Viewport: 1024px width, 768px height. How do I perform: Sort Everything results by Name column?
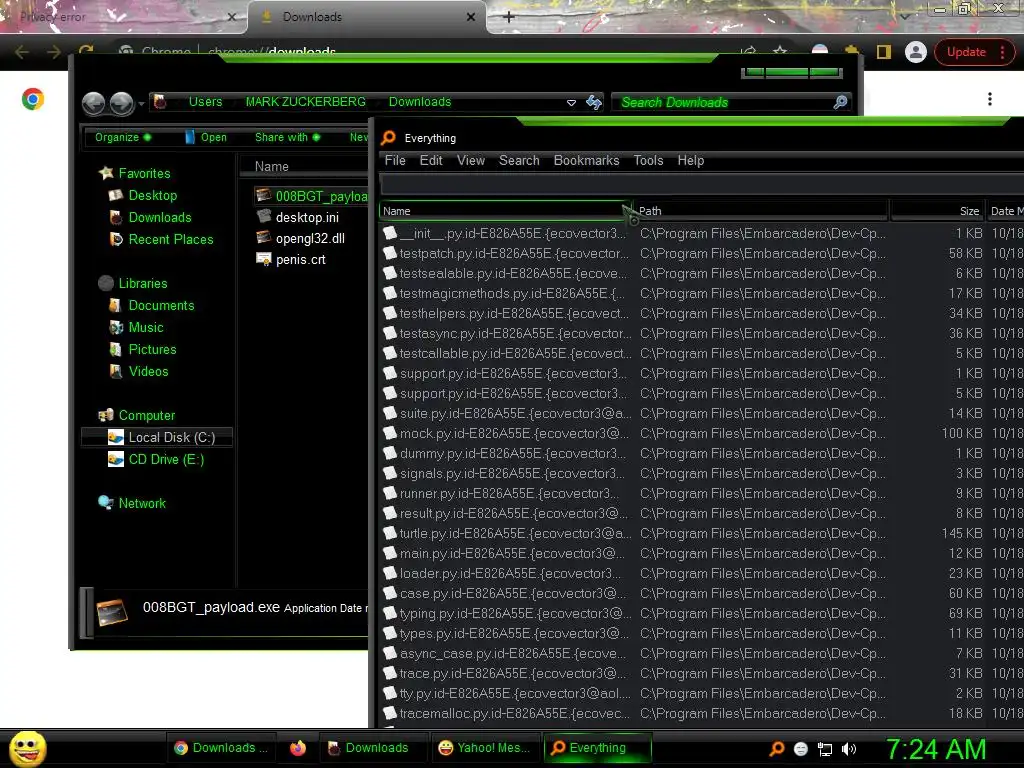pos(504,211)
